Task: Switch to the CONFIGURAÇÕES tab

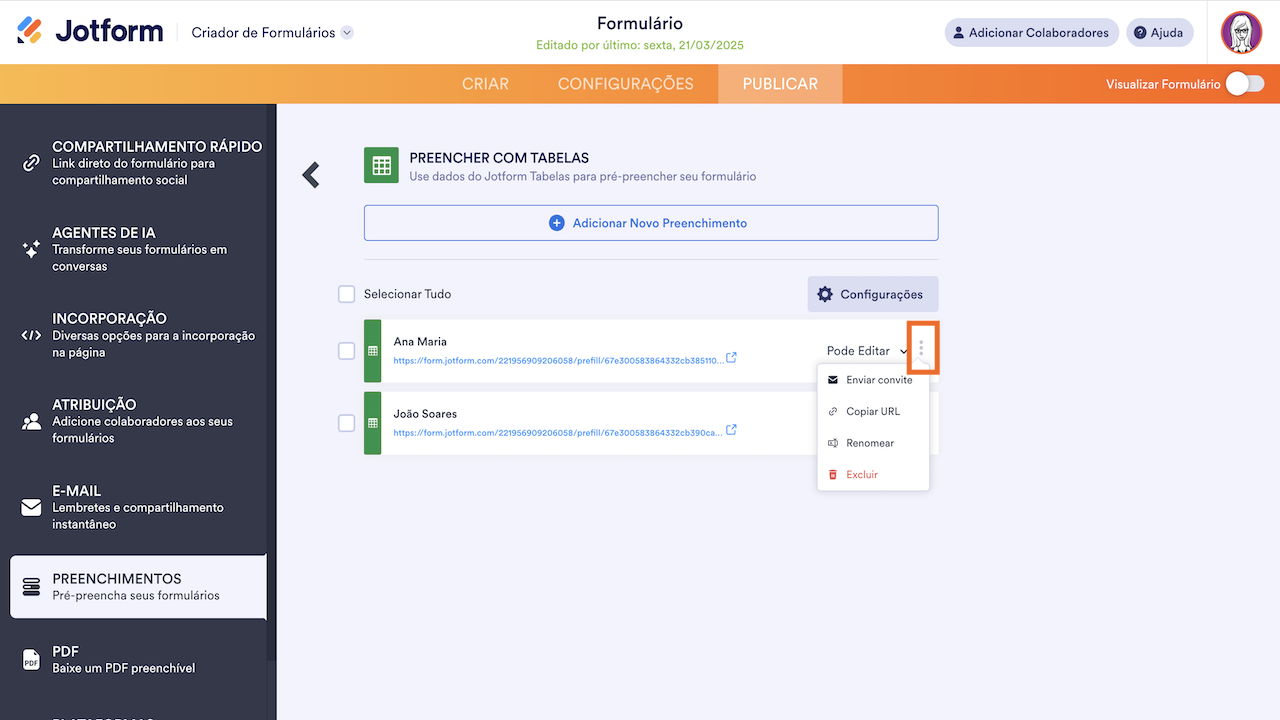Action: 625,84
